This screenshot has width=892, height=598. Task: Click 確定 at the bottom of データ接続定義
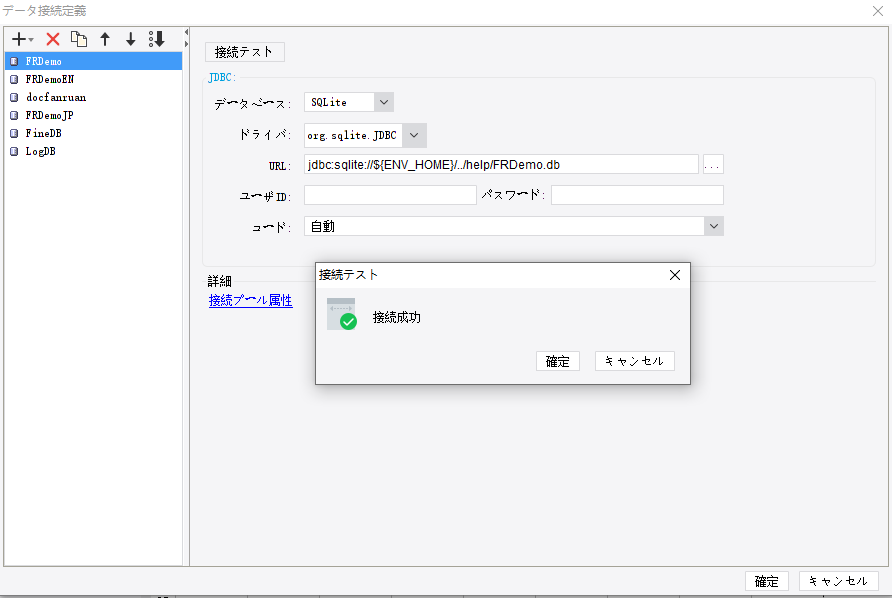tap(766, 581)
